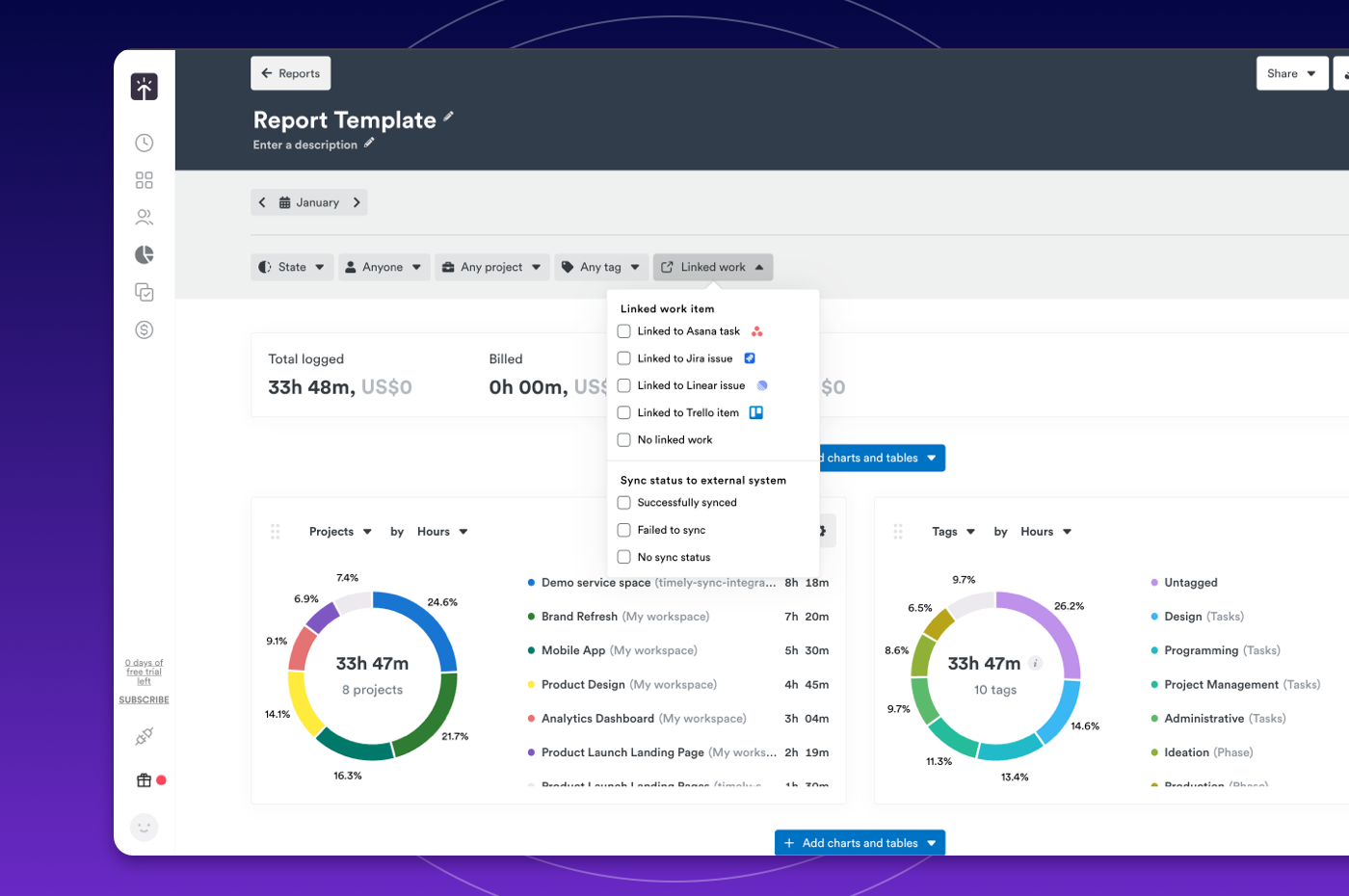Open the Hours view from the sidebar

pyautogui.click(x=144, y=142)
